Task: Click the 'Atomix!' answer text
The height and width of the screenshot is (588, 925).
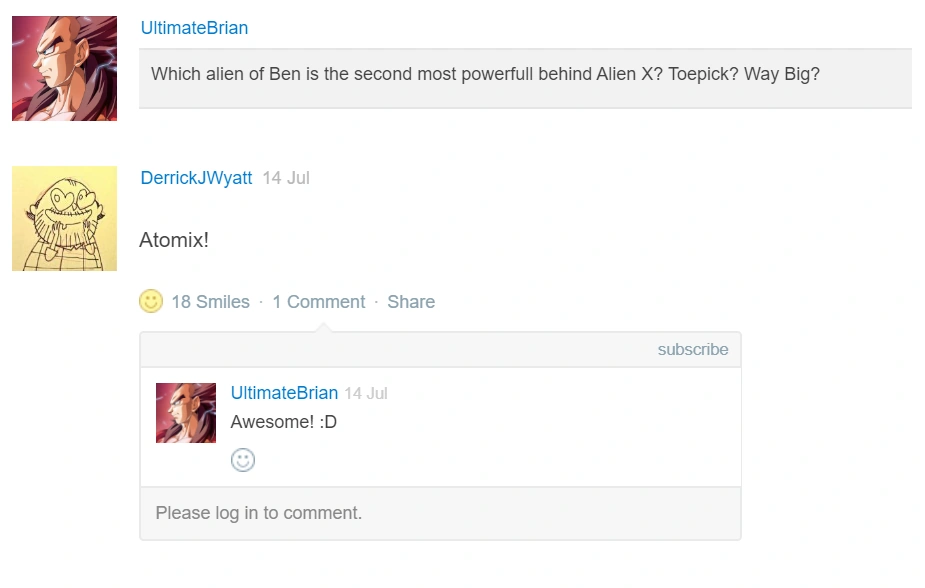Action: (x=174, y=240)
